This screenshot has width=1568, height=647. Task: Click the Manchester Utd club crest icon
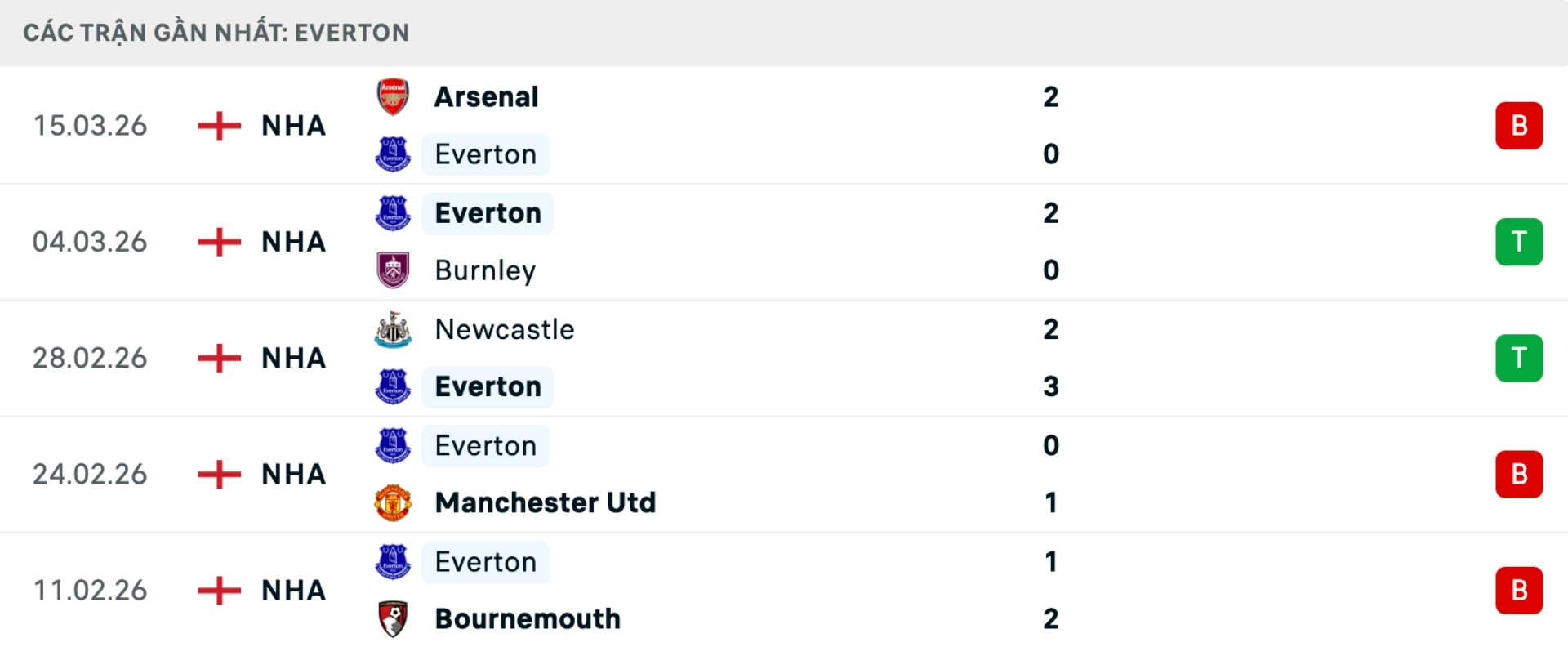tap(393, 502)
